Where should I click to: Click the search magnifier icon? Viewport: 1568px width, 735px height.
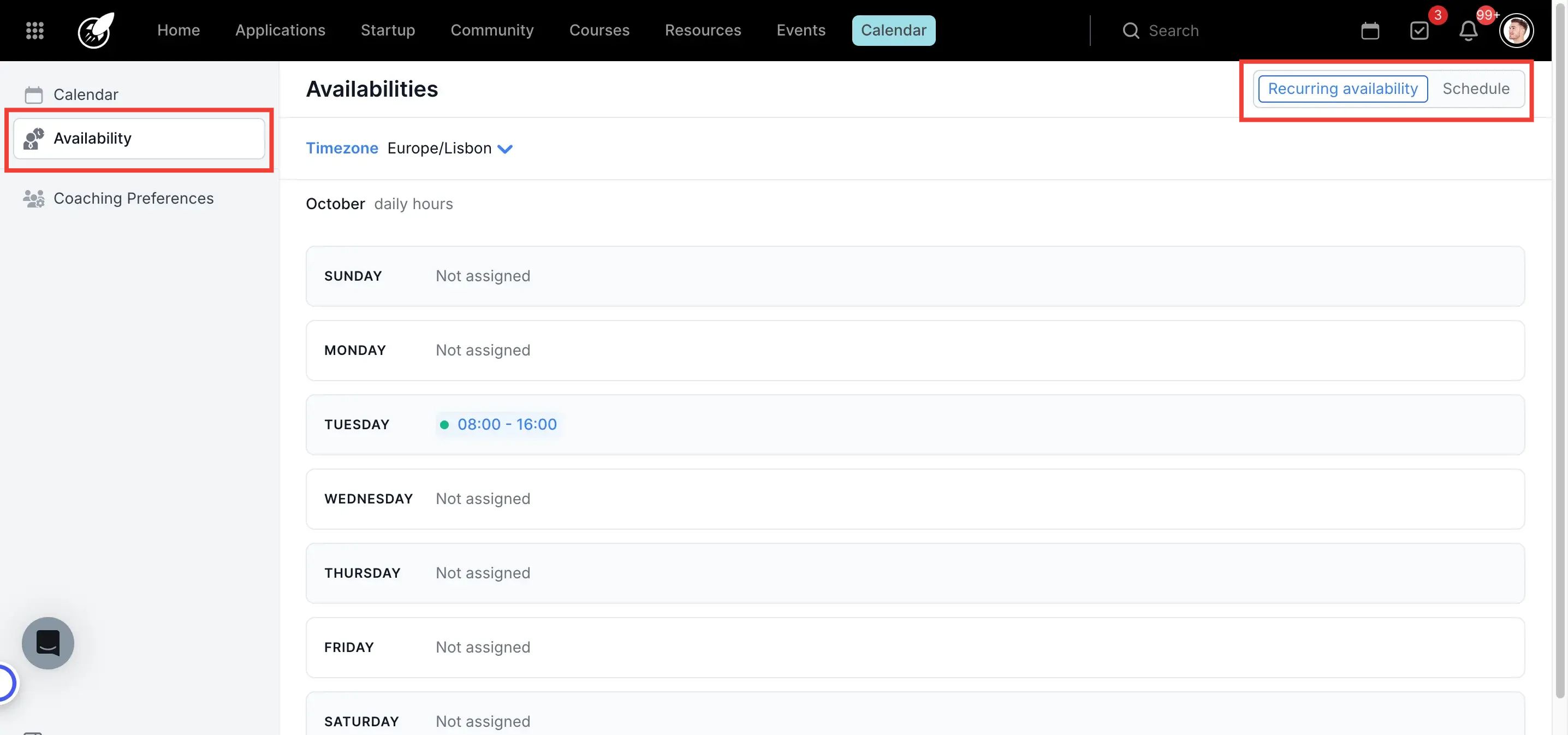(x=1130, y=31)
